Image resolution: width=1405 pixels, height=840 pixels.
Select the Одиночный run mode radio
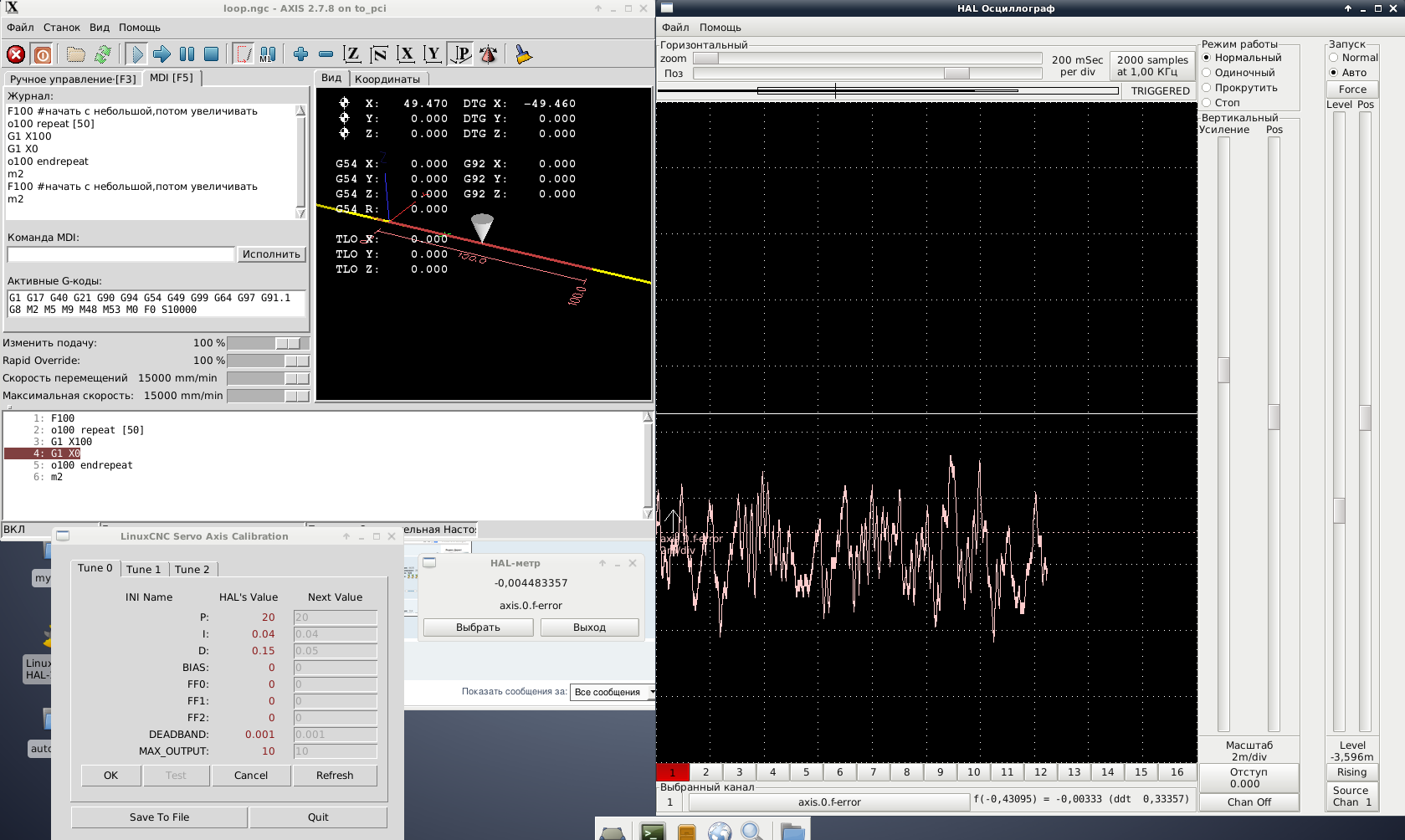click(1207, 73)
